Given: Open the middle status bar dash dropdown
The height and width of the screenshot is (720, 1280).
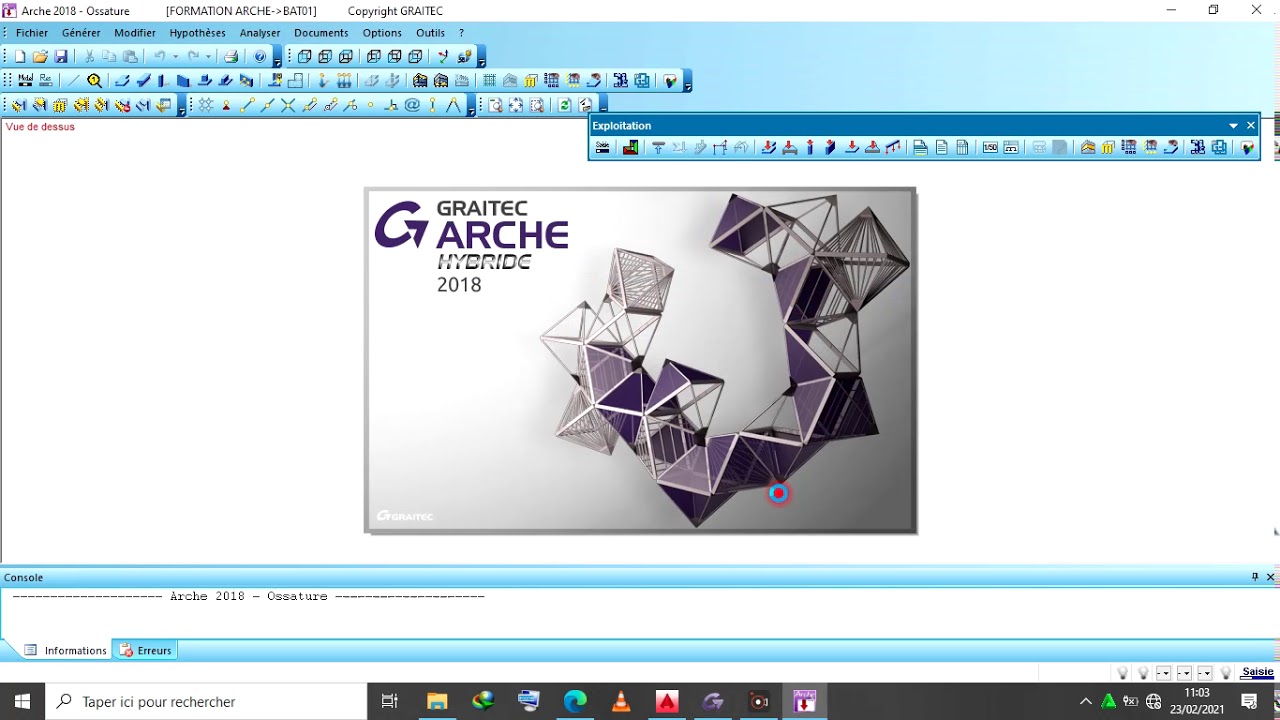Looking at the screenshot, I should 1184,673.
